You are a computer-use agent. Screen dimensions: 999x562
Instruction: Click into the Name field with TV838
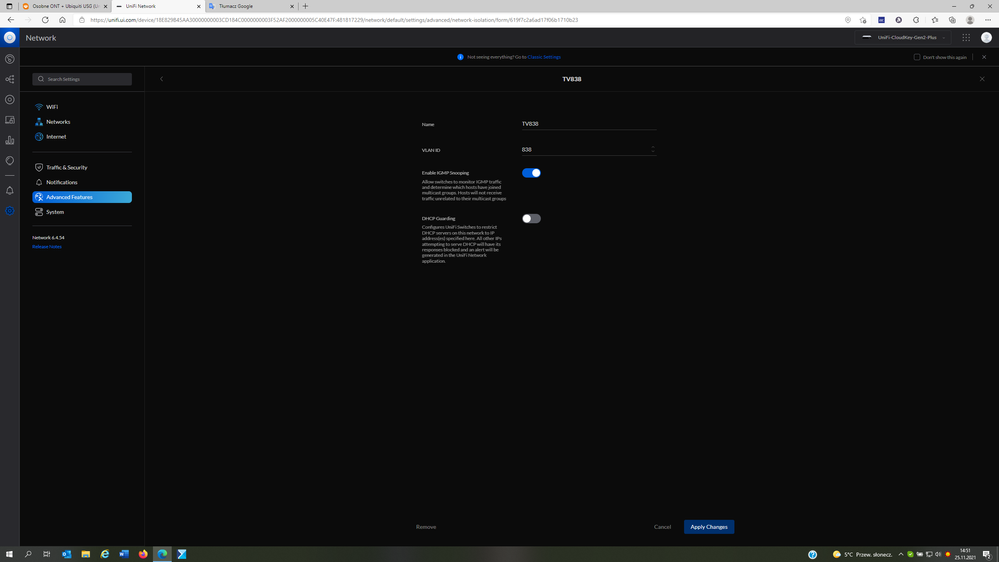587,124
